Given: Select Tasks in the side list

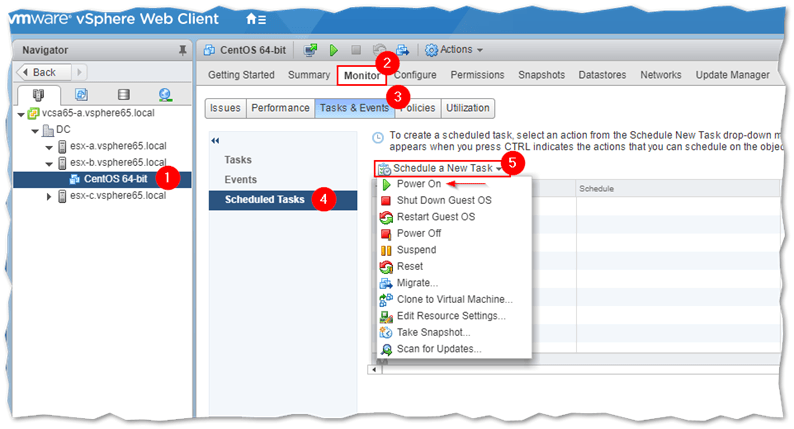Looking at the screenshot, I should click(238, 160).
